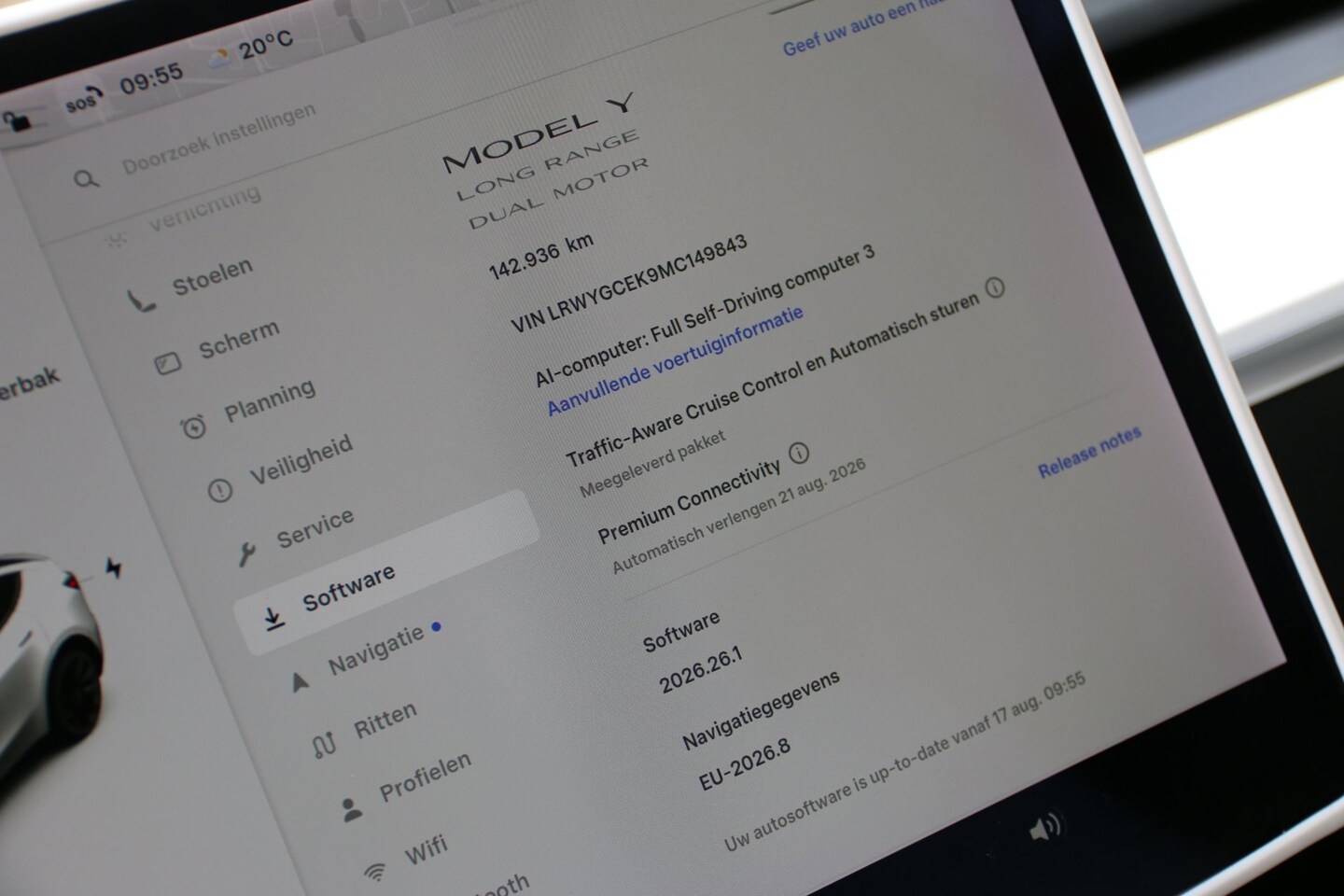Select the Navigatie arrow icon
This screenshot has width=1344, height=896.
(x=300, y=682)
